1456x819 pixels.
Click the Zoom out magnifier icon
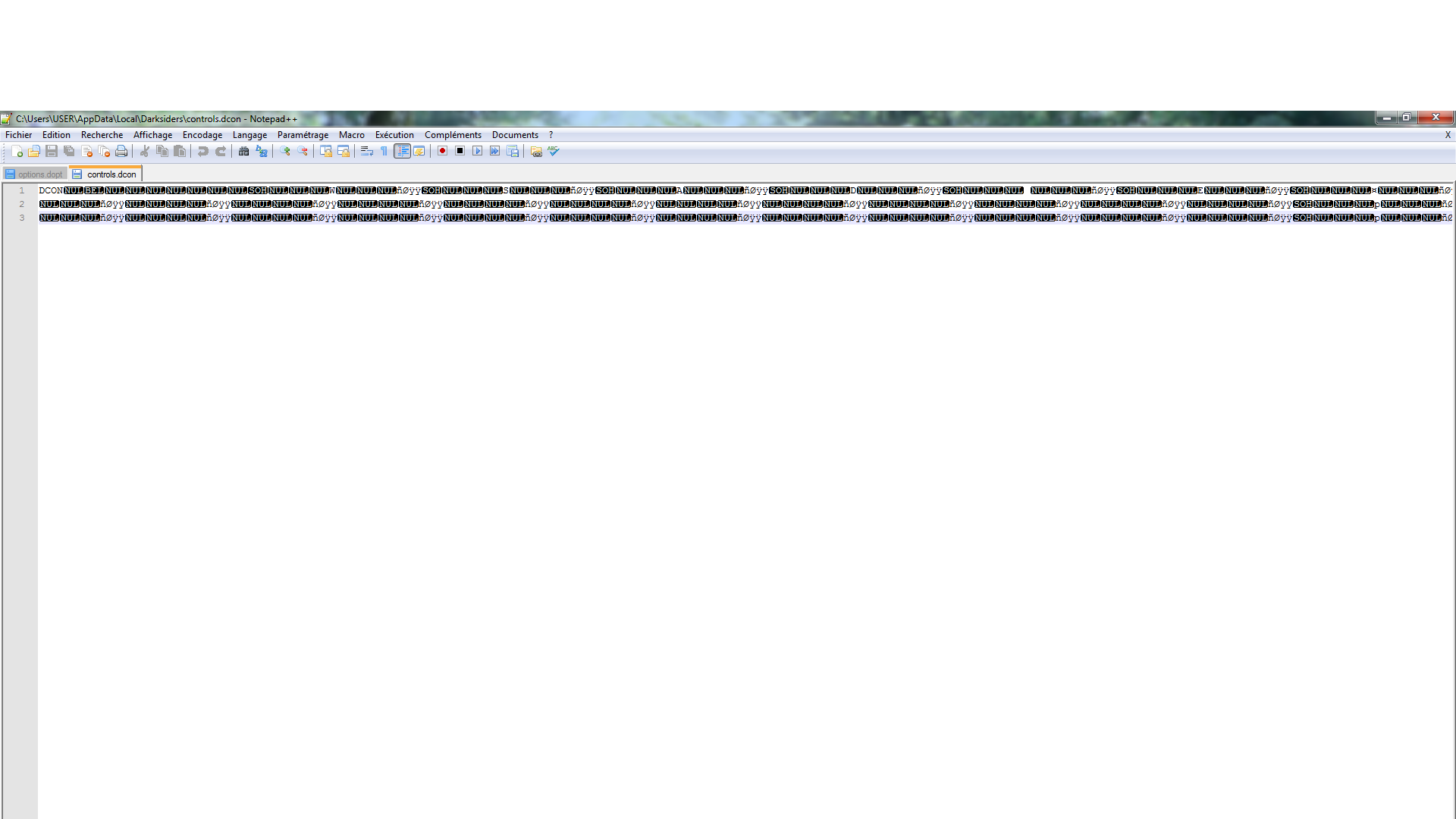click(x=303, y=152)
